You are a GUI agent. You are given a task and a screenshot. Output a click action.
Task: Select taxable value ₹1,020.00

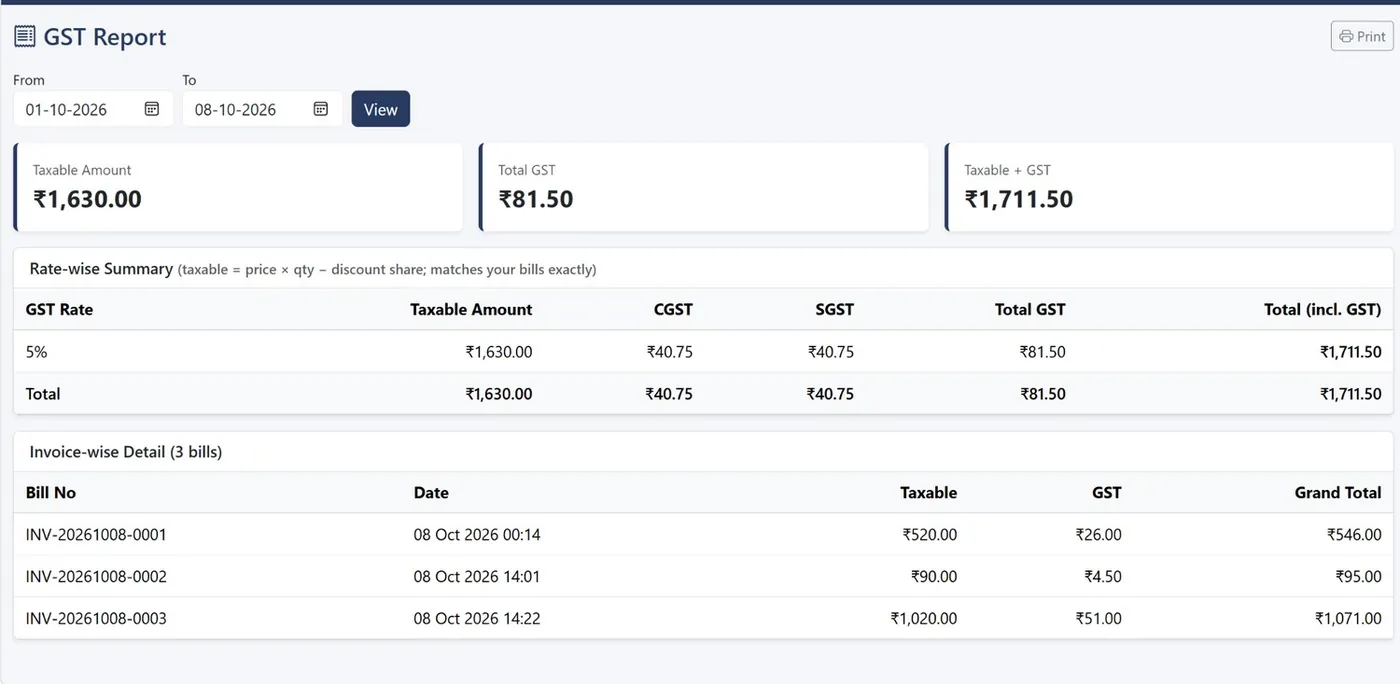coord(924,619)
